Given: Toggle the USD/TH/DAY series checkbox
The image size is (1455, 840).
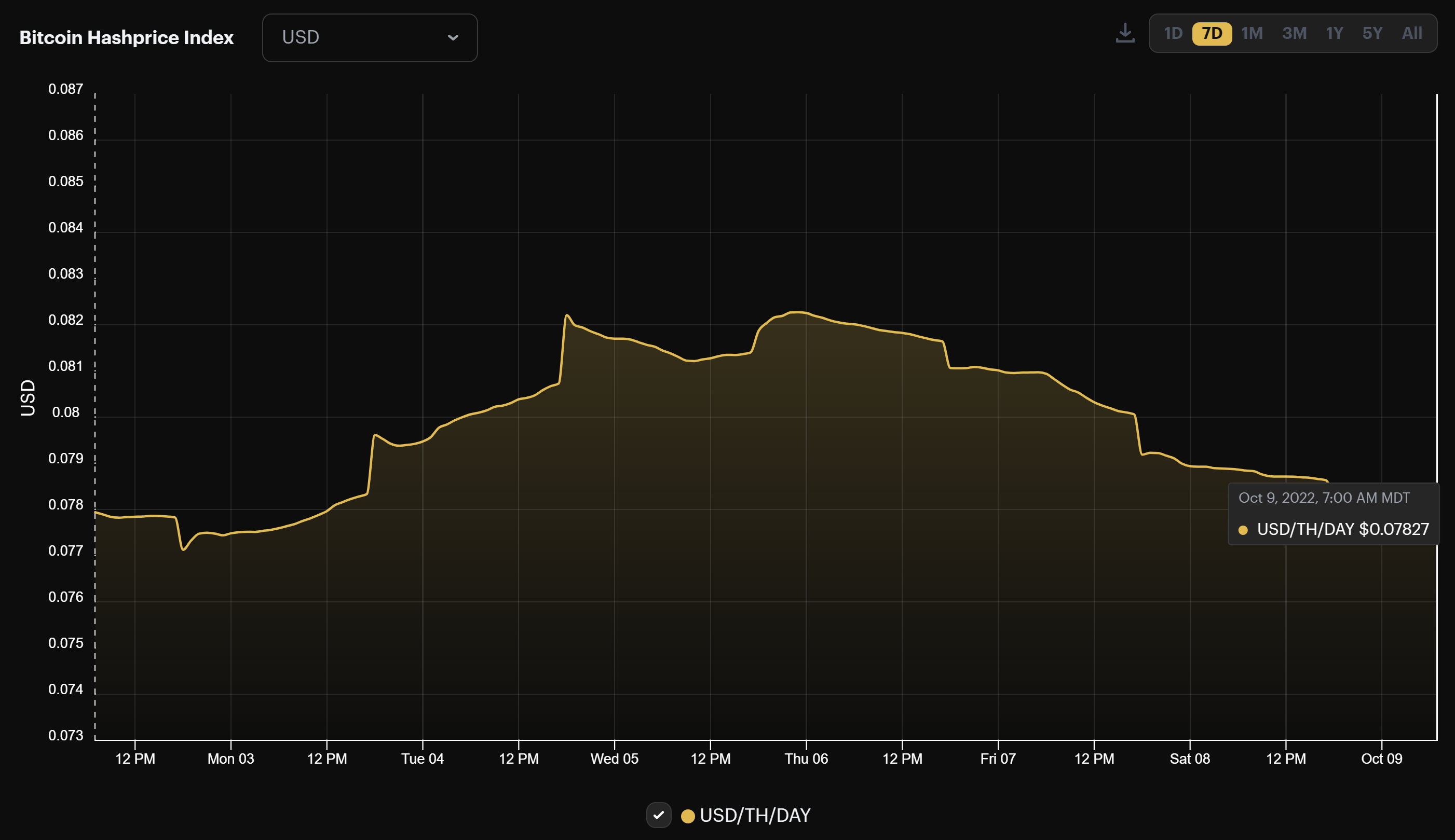Looking at the screenshot, I should [659, 815].
